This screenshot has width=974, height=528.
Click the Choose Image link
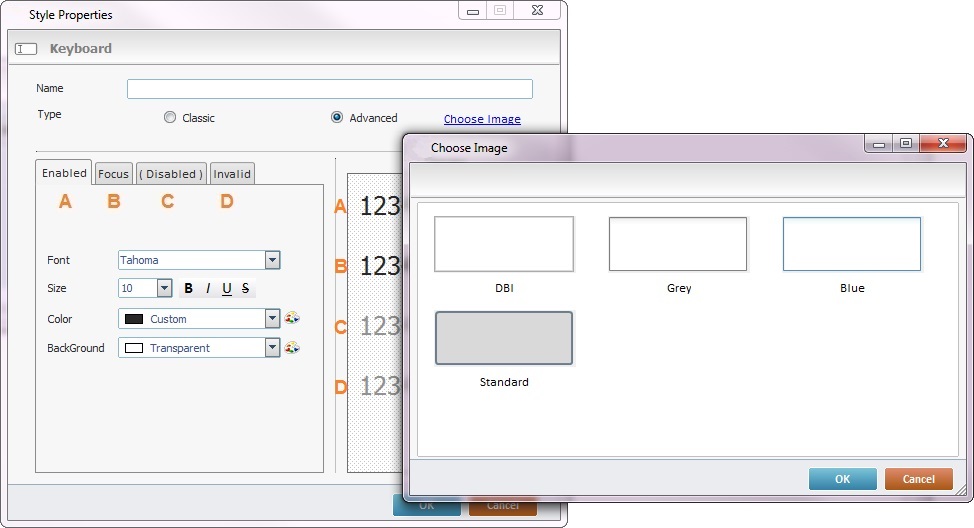(482, 119)
